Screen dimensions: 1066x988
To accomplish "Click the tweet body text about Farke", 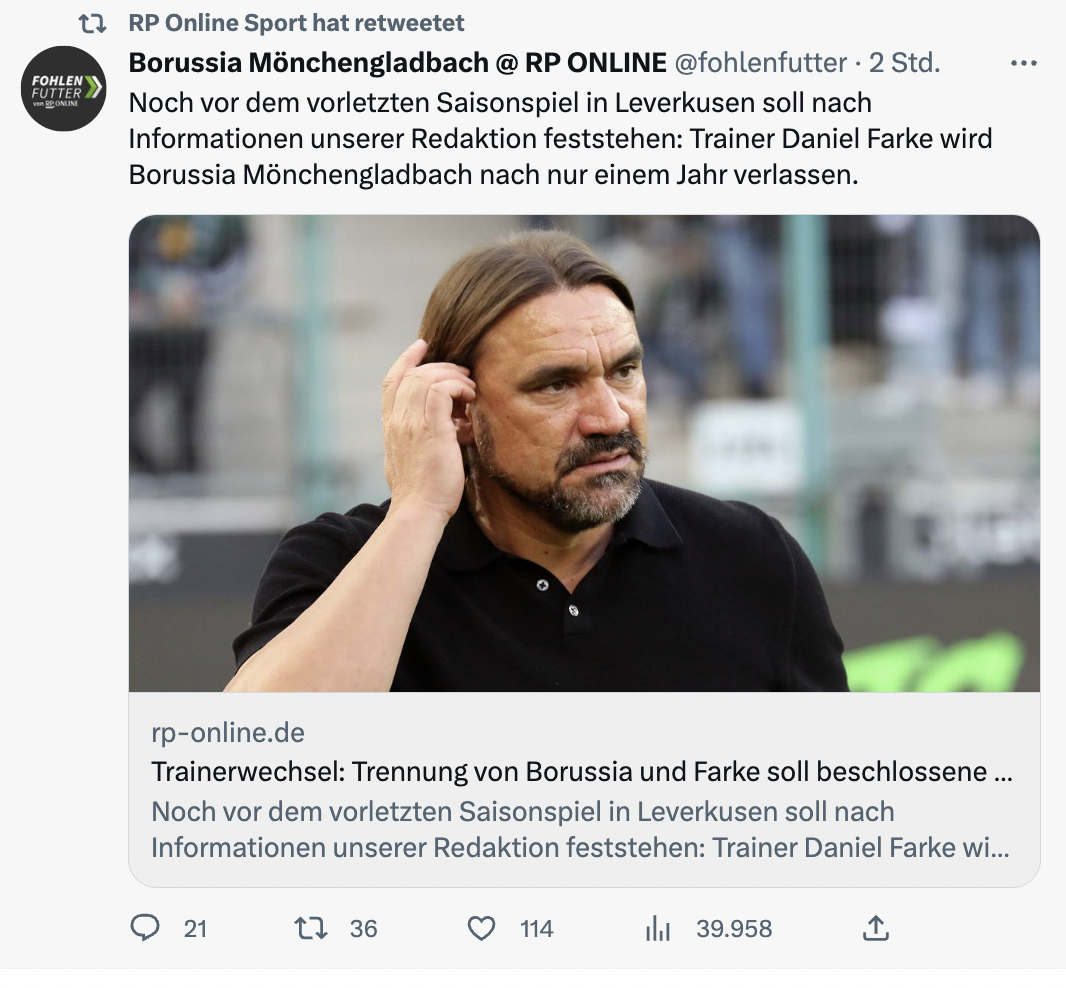I will click(560, 138).
